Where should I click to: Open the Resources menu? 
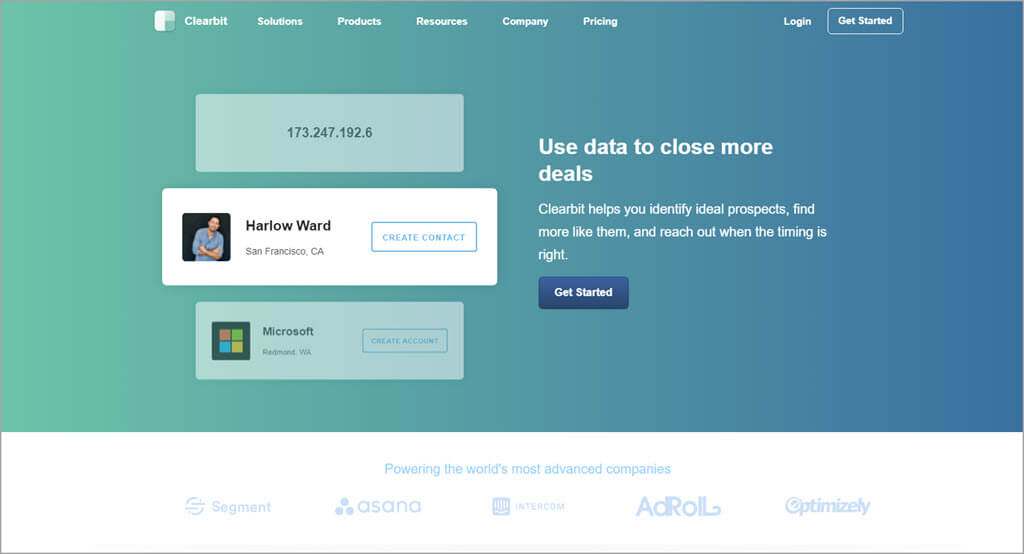pos(441,21)
